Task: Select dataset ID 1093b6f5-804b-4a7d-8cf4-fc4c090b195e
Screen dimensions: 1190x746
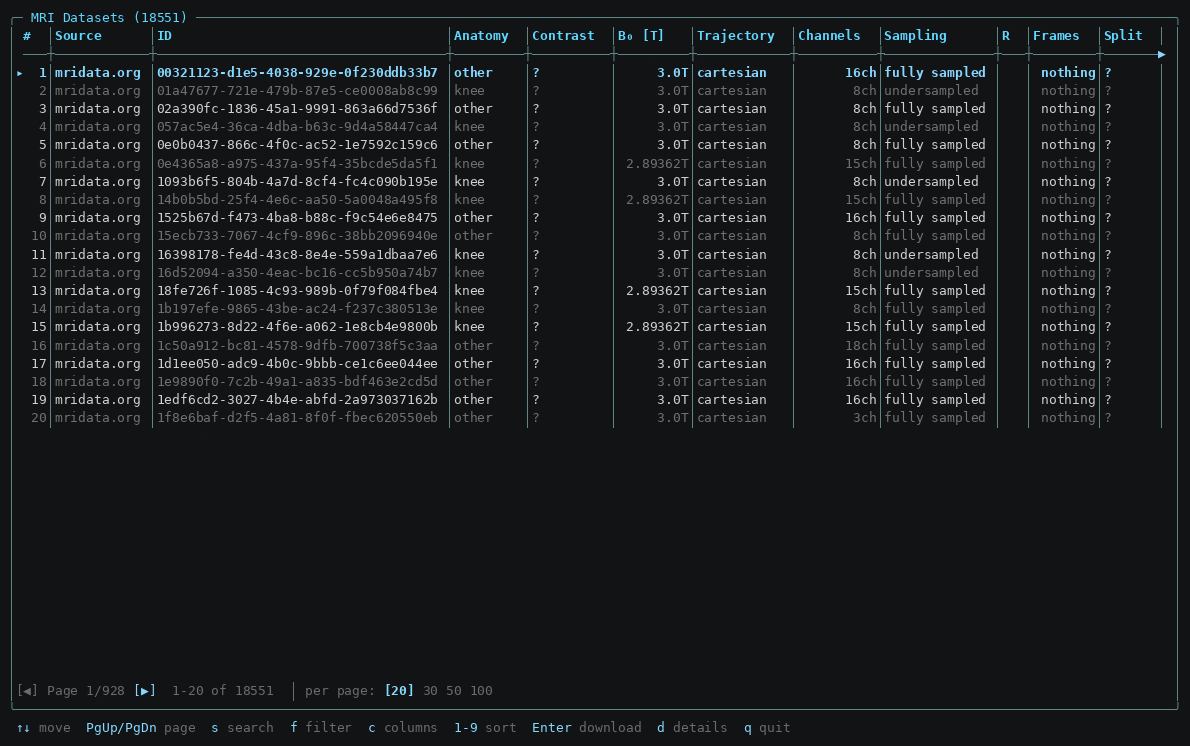Action: pyautogui.click(x=298, y=182)
